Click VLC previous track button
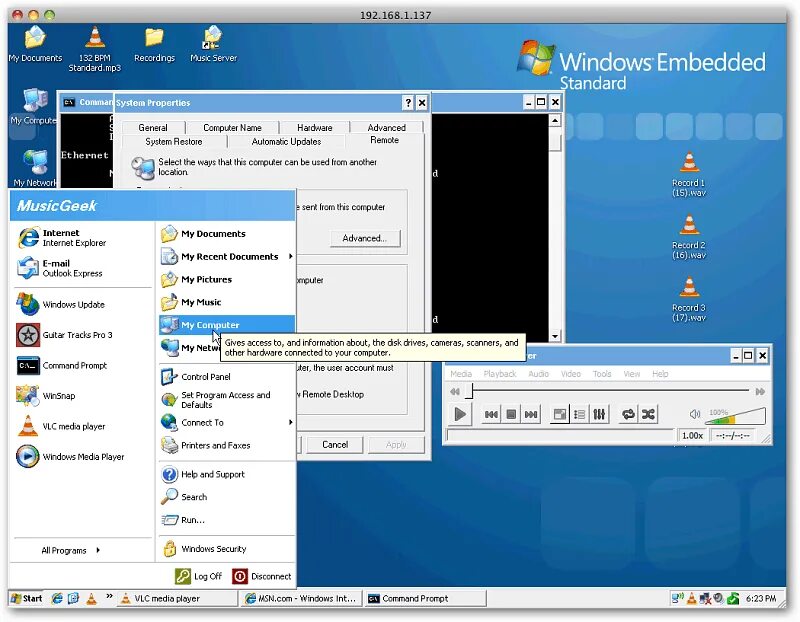This screenshot has height=622, width=800. [x=491, y=414]
